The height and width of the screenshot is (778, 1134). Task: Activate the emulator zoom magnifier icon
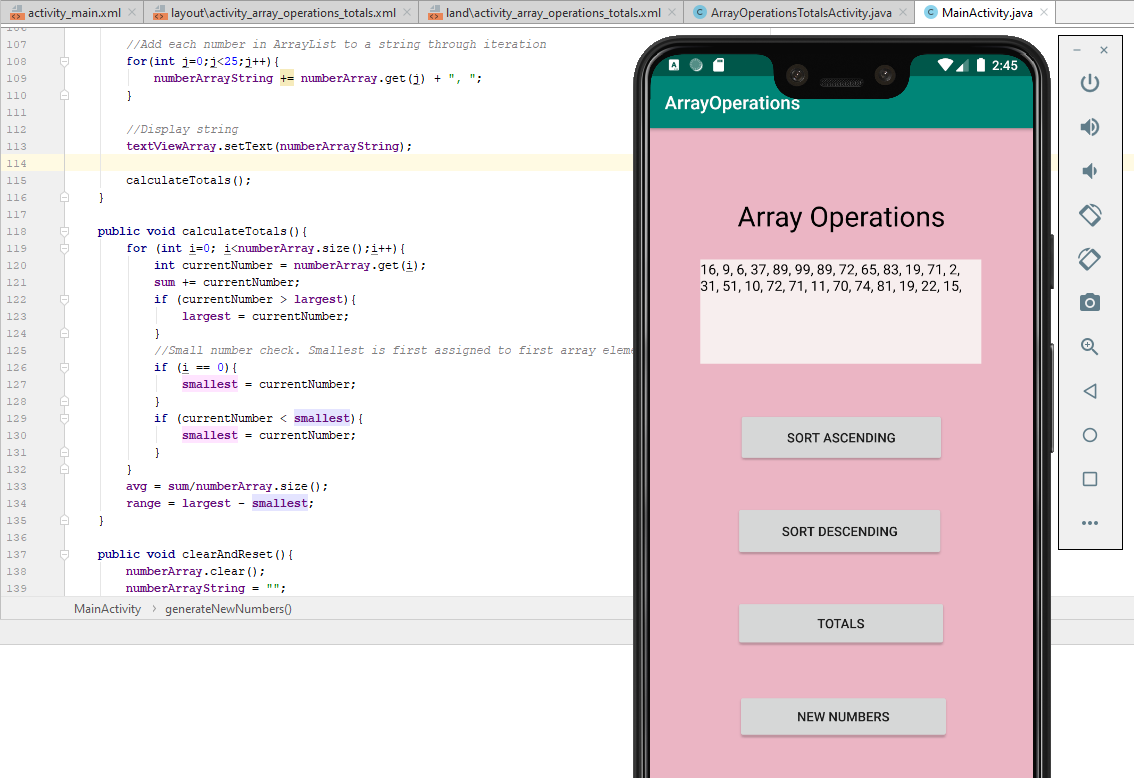[x=1089, y=346]
